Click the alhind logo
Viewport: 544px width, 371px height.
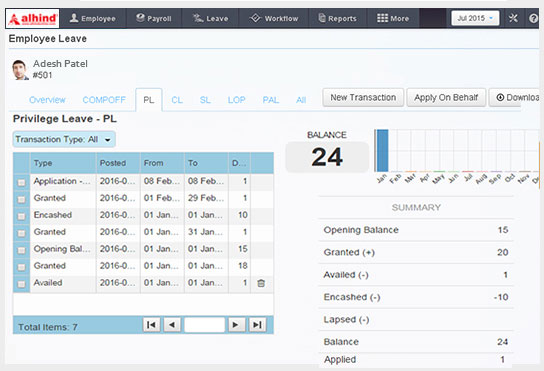click(32, 18)
